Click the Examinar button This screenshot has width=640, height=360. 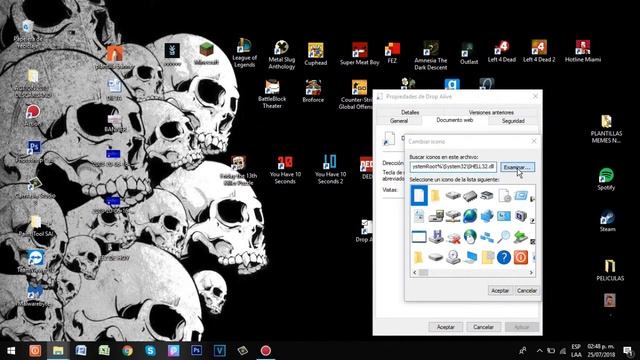tap(517, 167)
